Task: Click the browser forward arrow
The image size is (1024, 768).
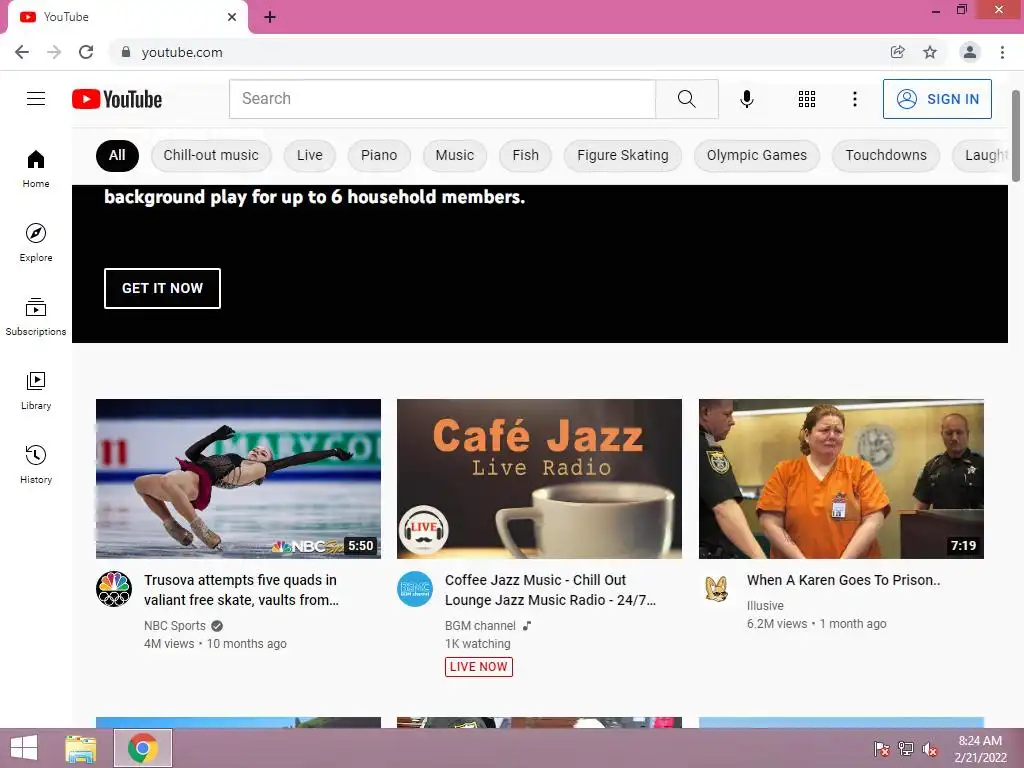Action: 54,52
